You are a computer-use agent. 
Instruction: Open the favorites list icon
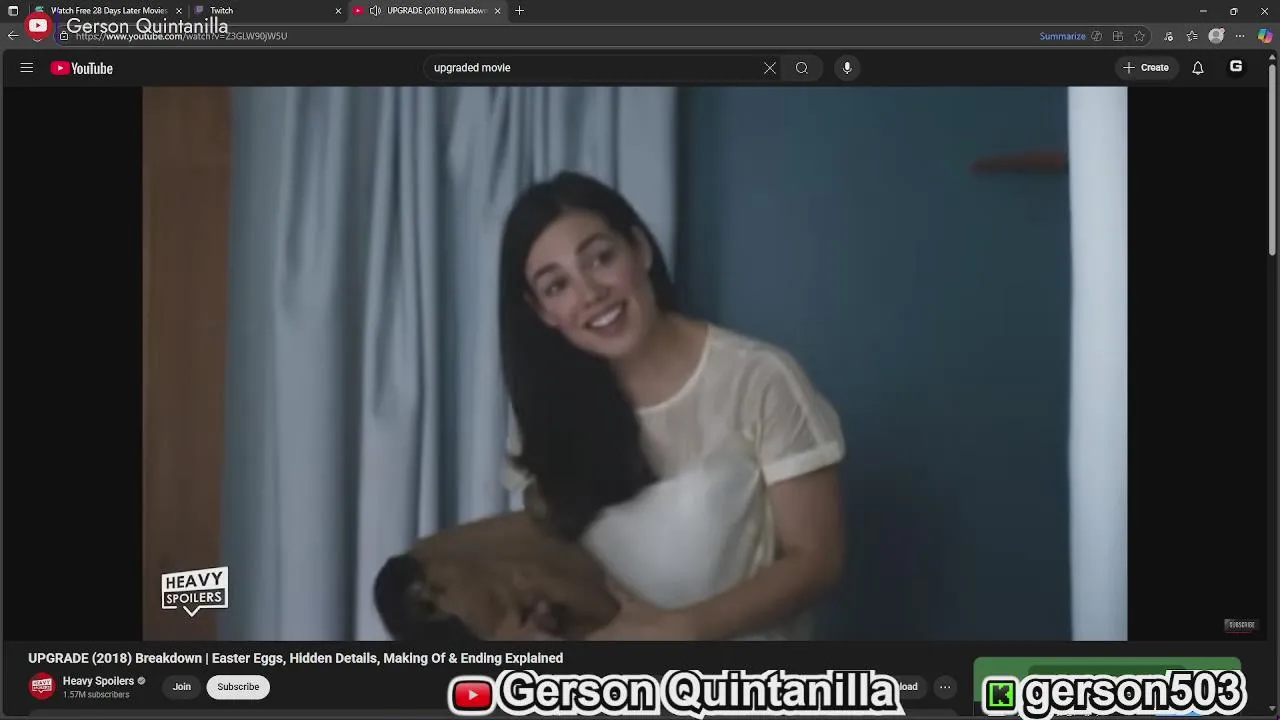pos(1192,36)
